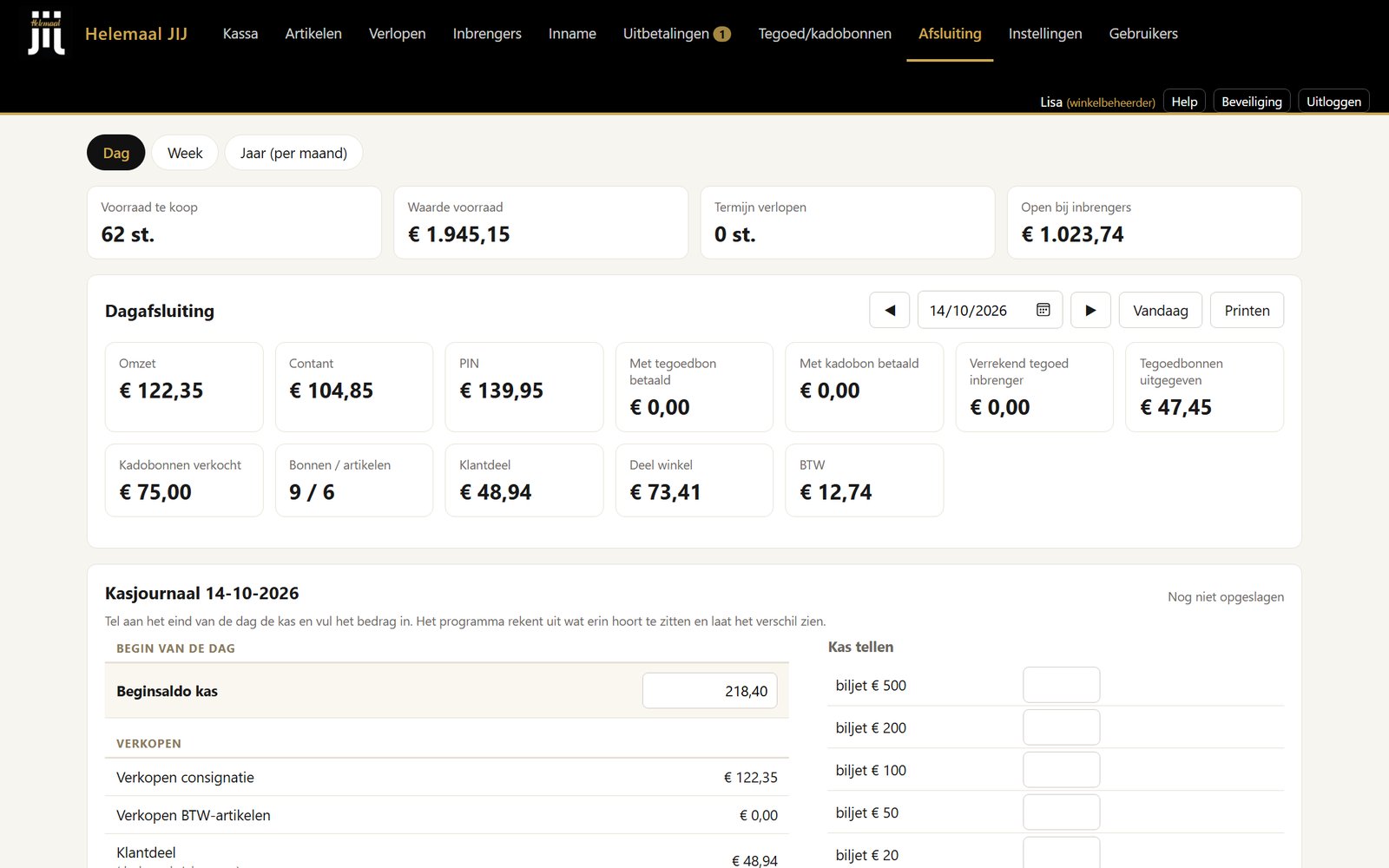Click the Beginsaldo kas amount field

coord(710,691)
